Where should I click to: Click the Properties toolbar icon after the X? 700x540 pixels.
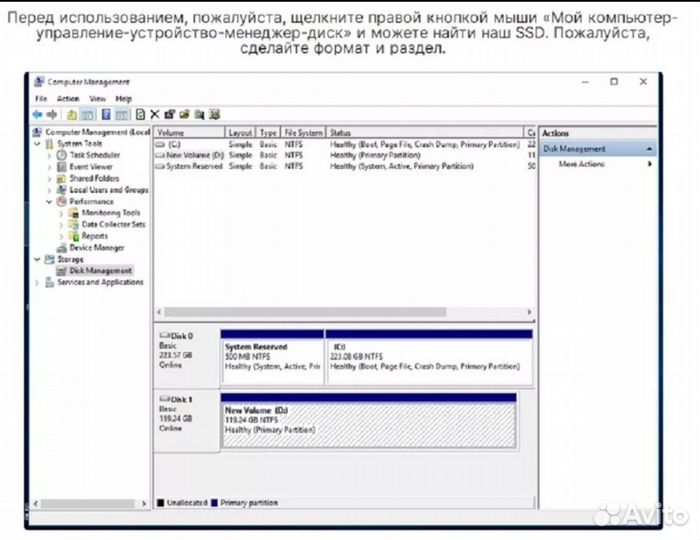[x=169, y=115]
